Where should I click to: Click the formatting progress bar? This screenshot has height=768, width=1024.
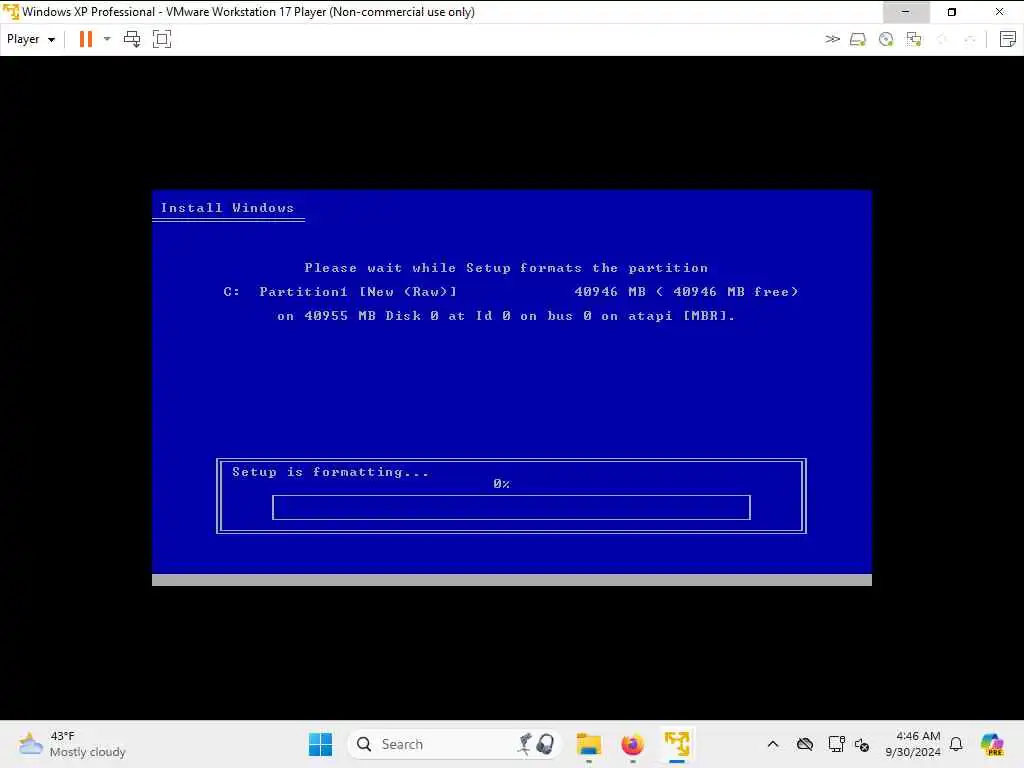(x=511, y=507)
